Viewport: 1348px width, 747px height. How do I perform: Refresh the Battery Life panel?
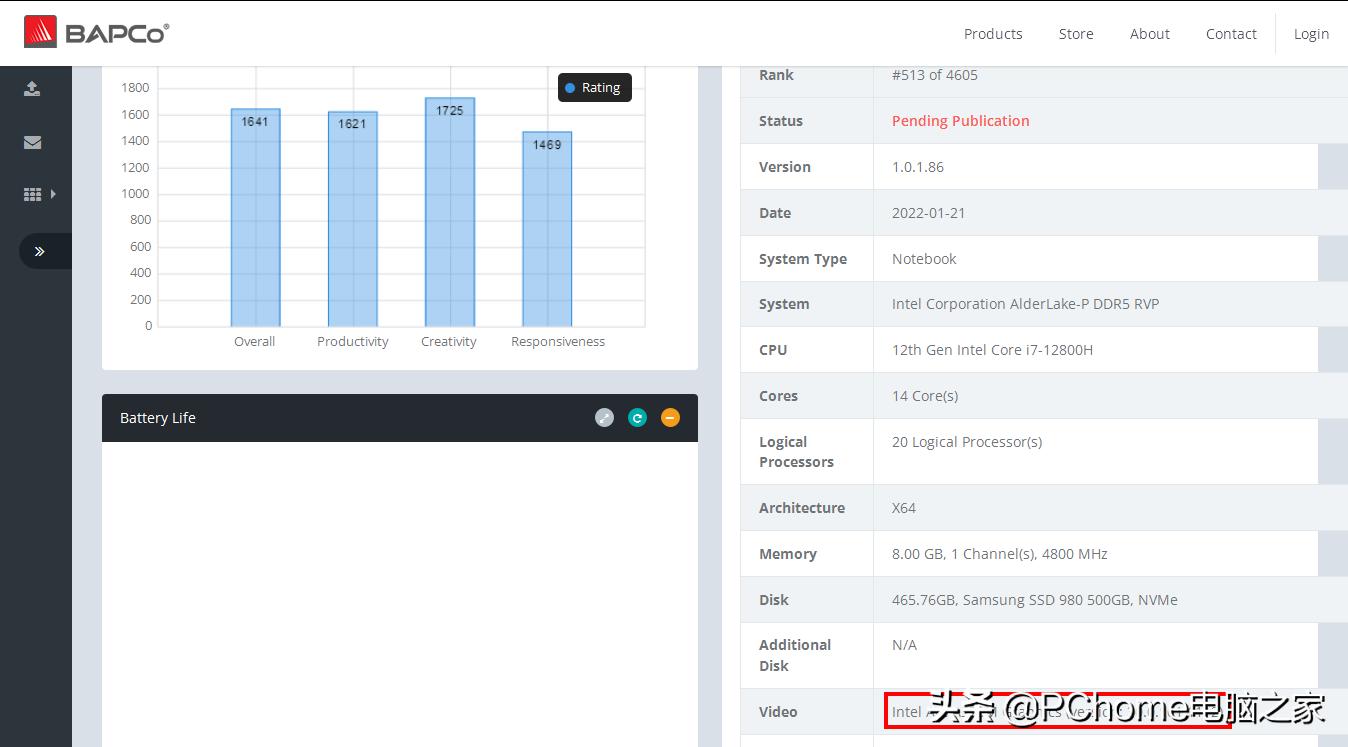coord(637,417)
